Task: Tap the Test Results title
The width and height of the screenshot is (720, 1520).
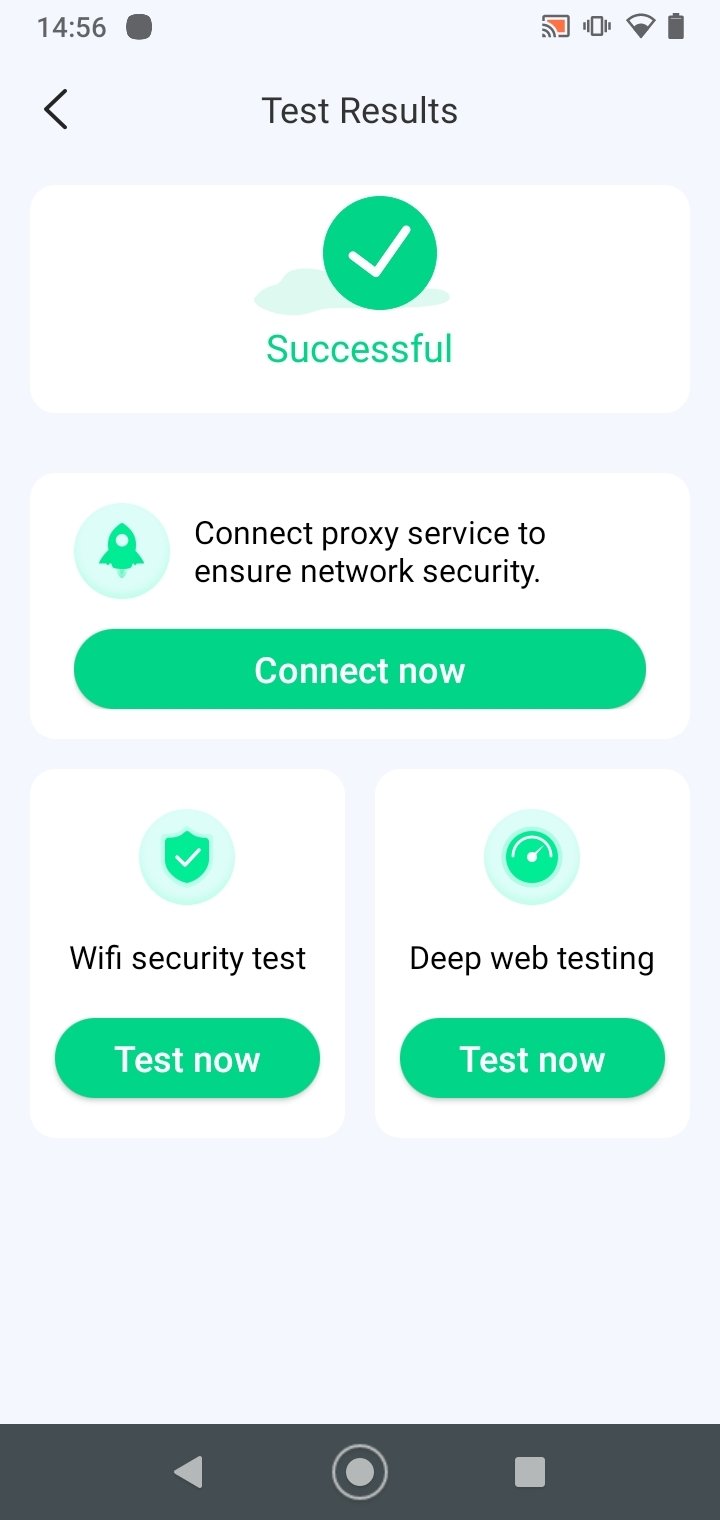Action: tap(360, 111)
